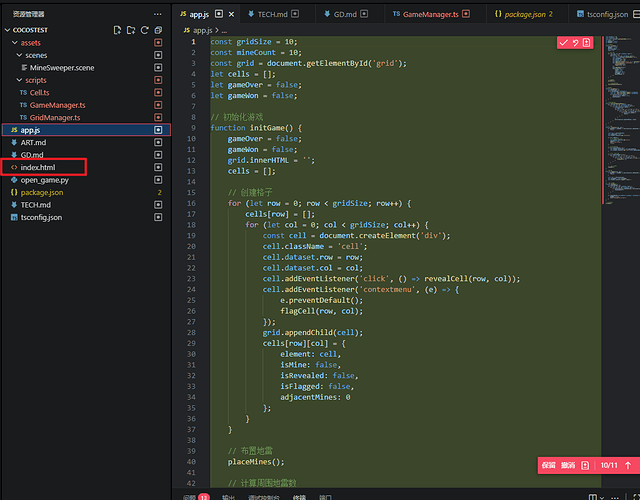Click the 撤消 undo button
The image size is (640, 500).
point(568,465)
